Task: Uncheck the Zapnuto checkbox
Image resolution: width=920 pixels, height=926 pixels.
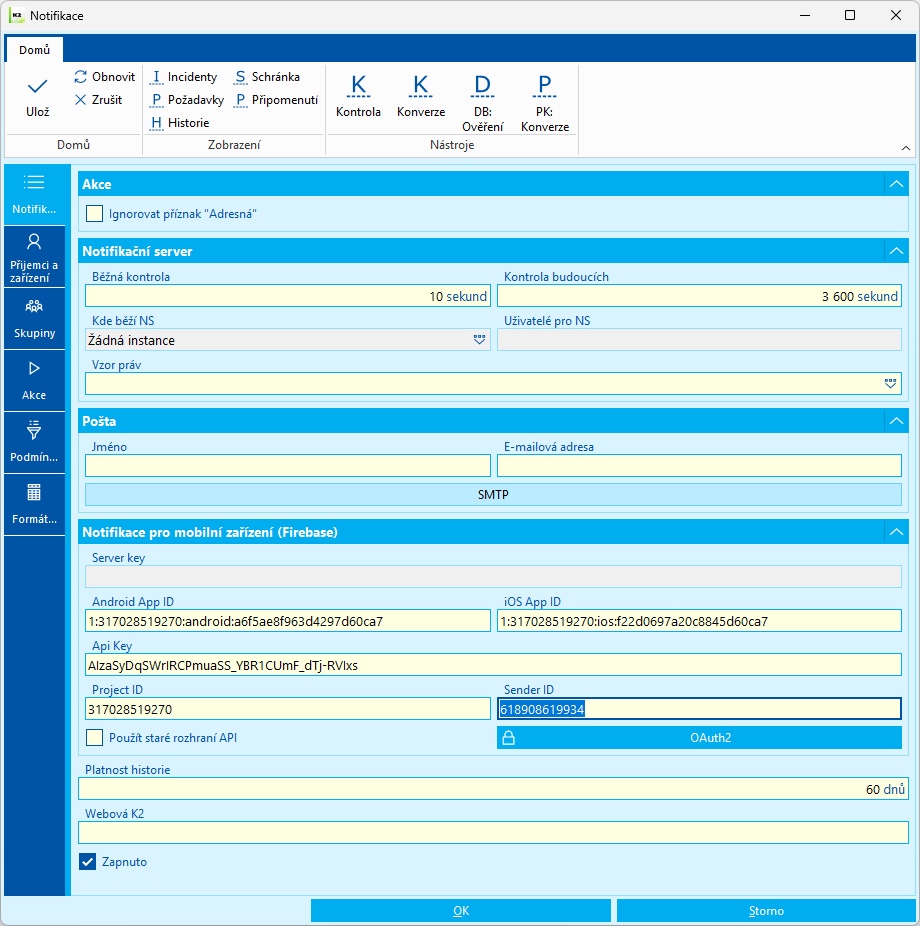Action: (88, 861)
